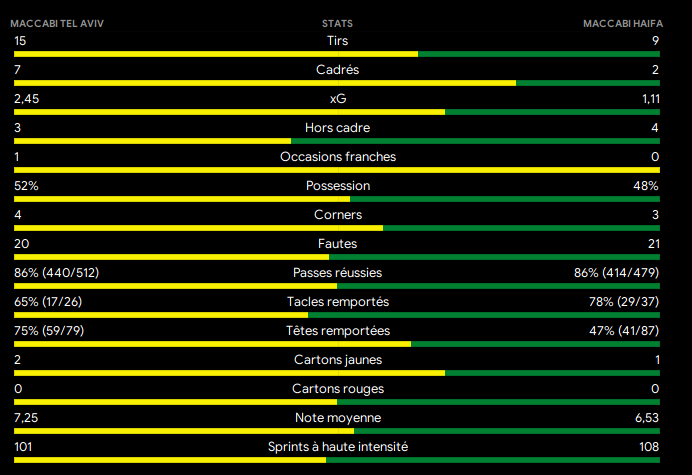Select the Passes réussies label

point(337,273)
